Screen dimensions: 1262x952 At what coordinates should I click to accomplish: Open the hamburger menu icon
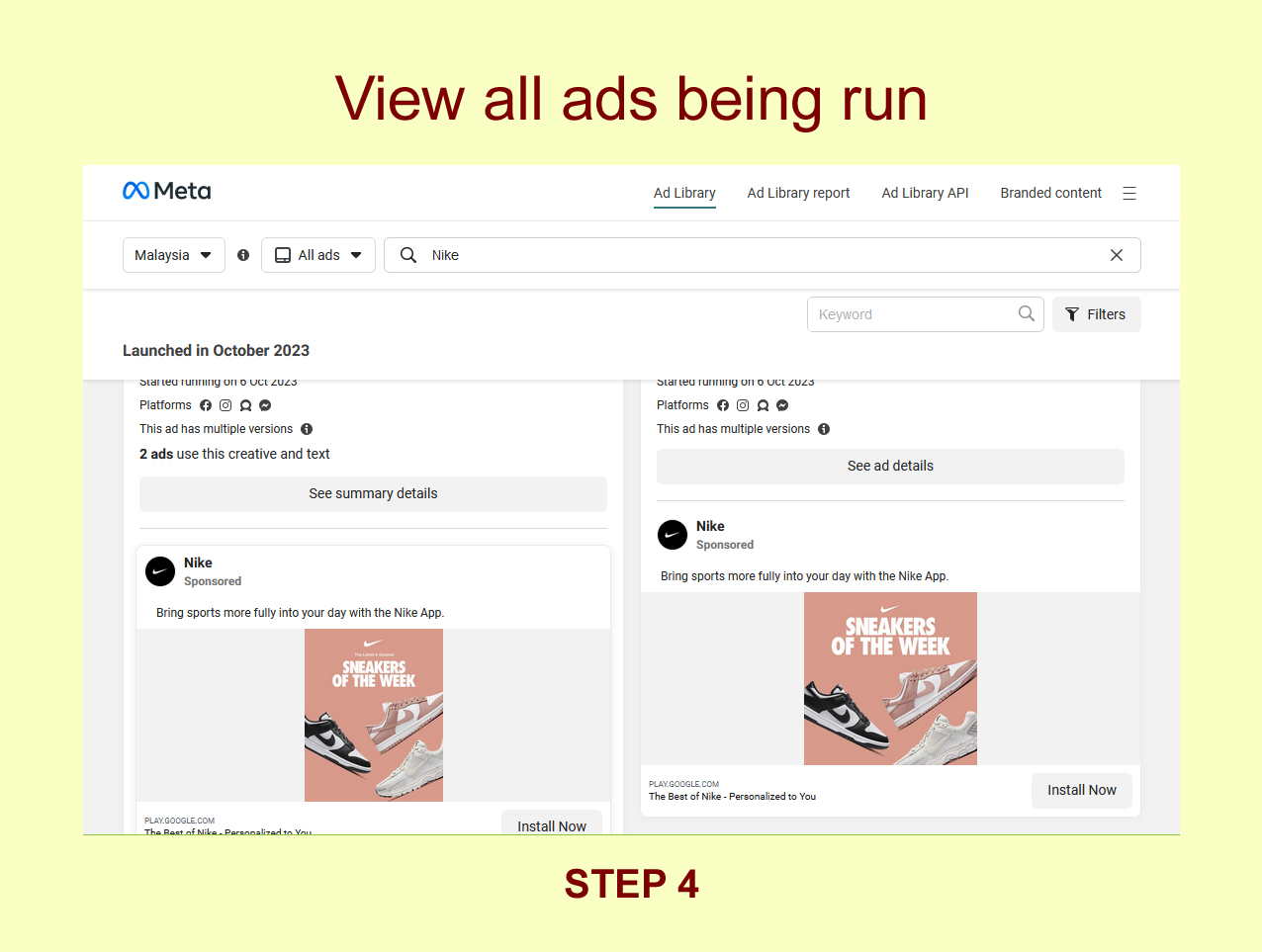[x=1128, y=194]
